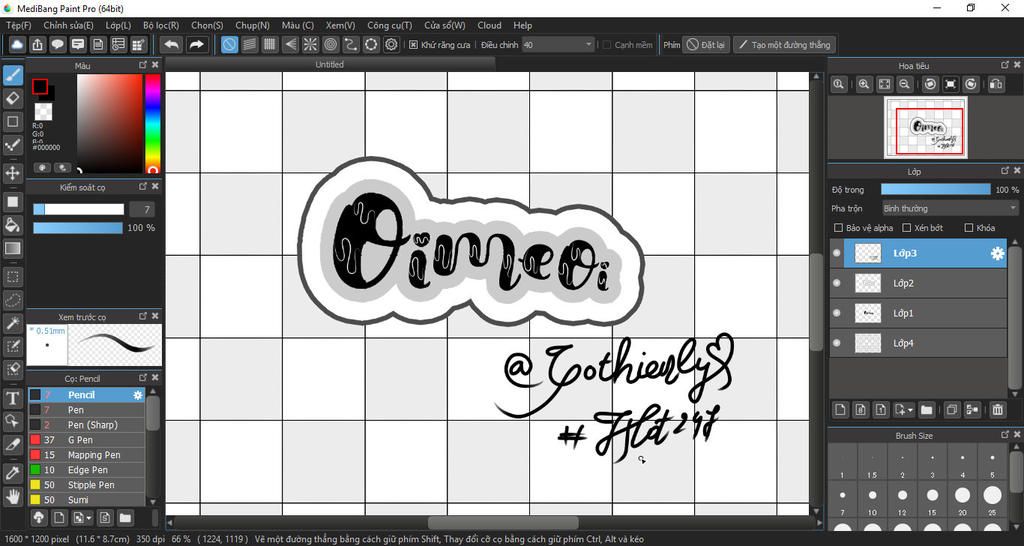The image size is (1024, 546).
Task: Select the Hand pan tool
Action: [x=12, y=496]
